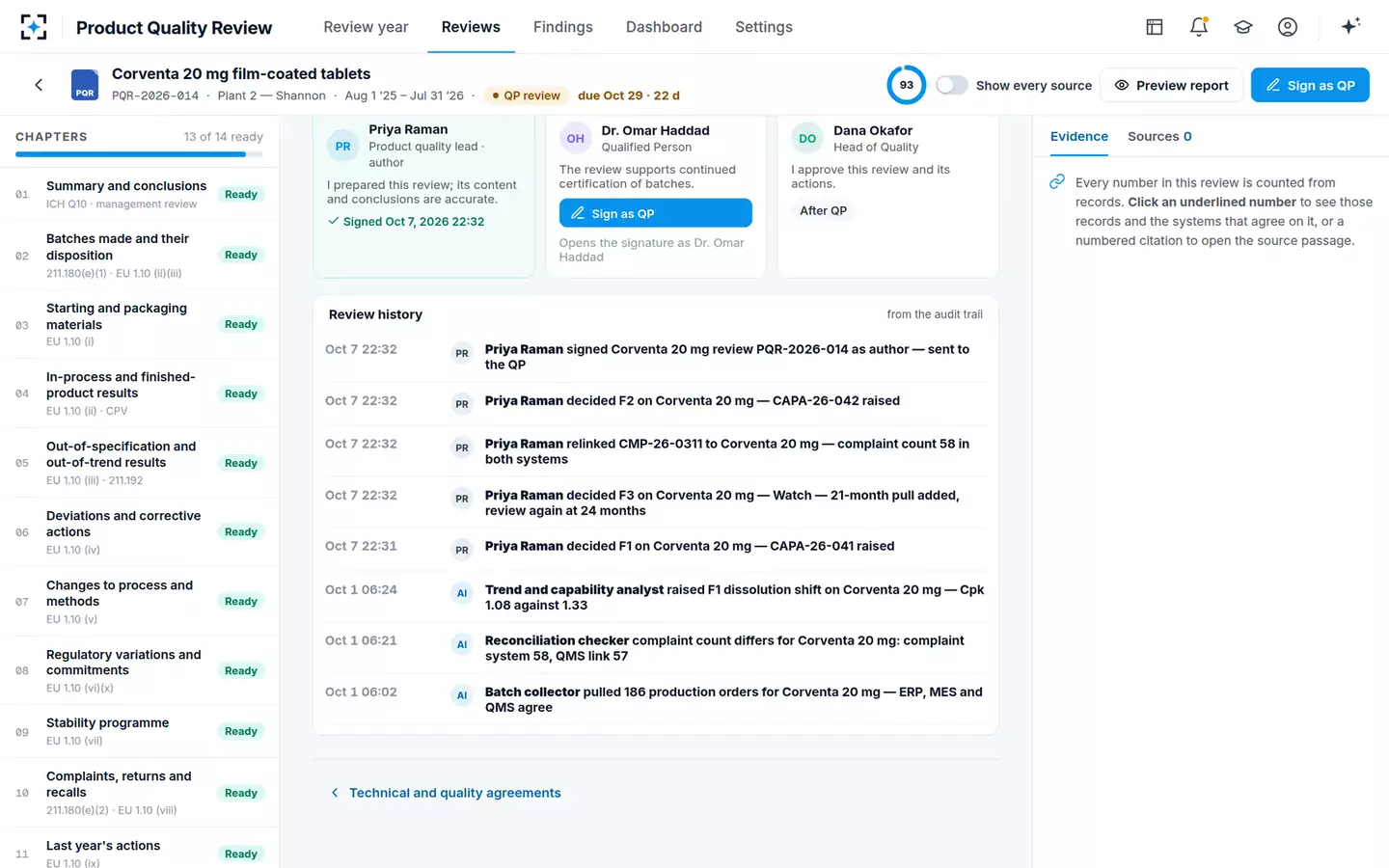This screenshot has width=1389, height=868.
Task: Click the 'Signed Oct 7, 2026 22:32' text
Action: pyautogui.click(x=414, y=222)
